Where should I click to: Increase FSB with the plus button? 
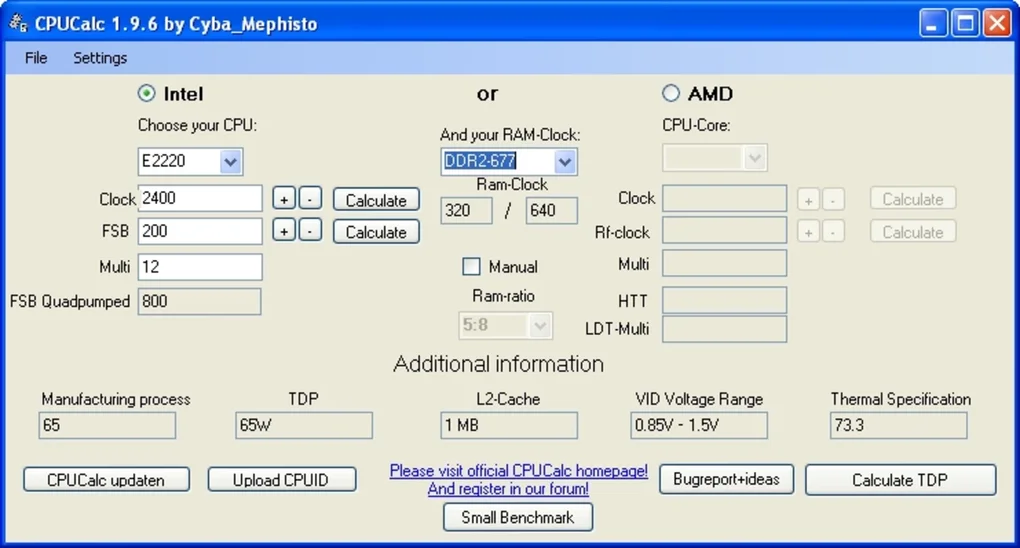coord(284,230)
